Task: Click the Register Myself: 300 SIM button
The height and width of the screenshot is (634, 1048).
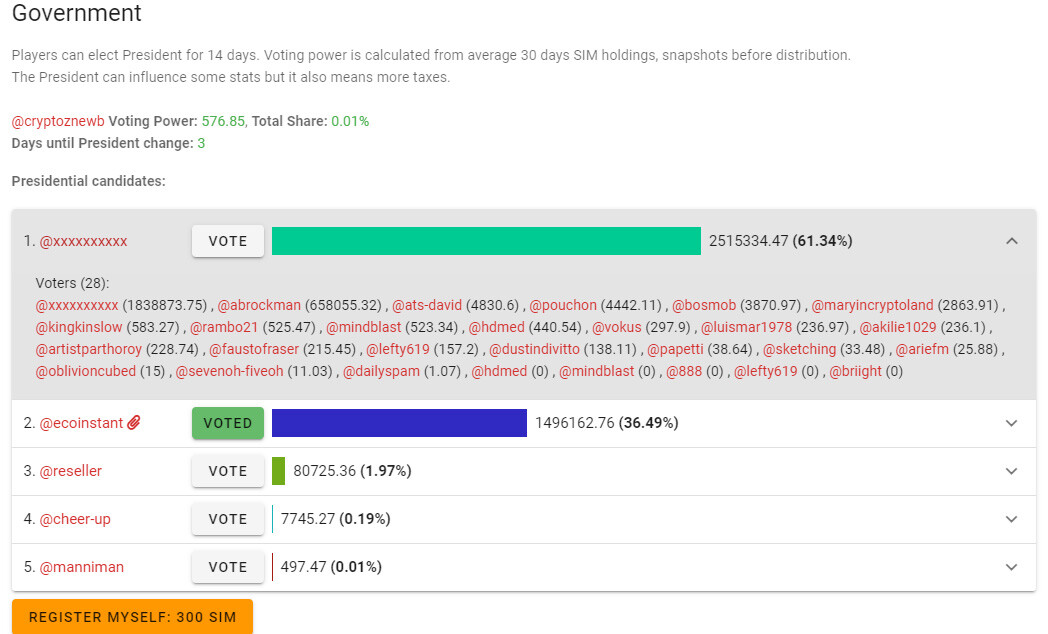Action: [132, 617]
